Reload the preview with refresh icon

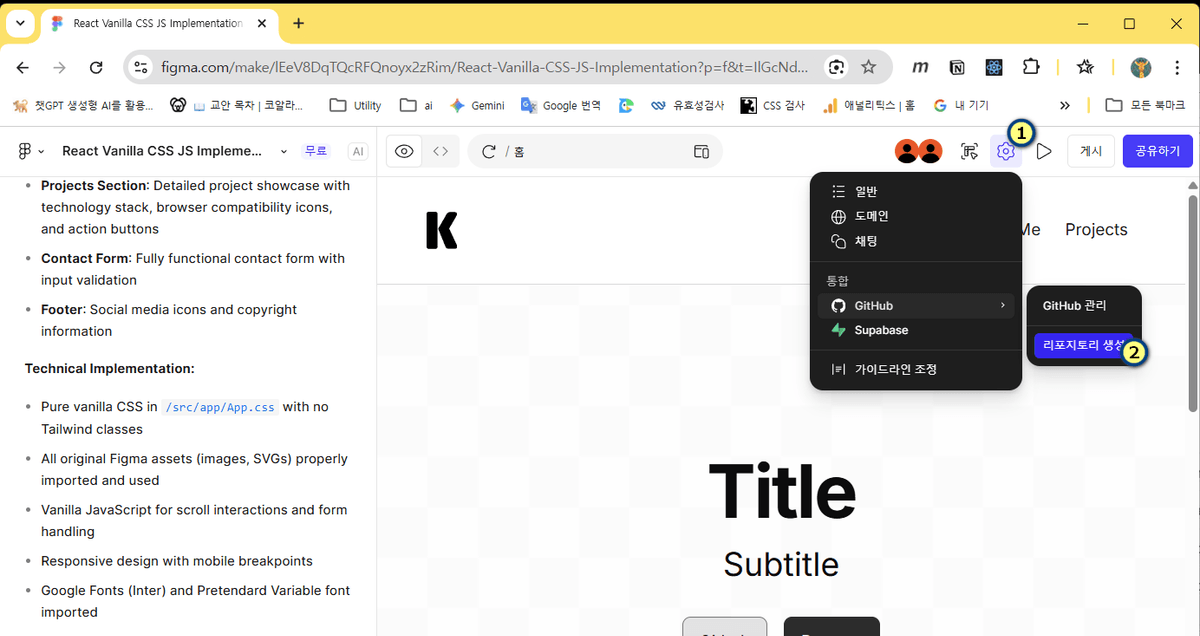pyautogui.click(x=489, y=151)
